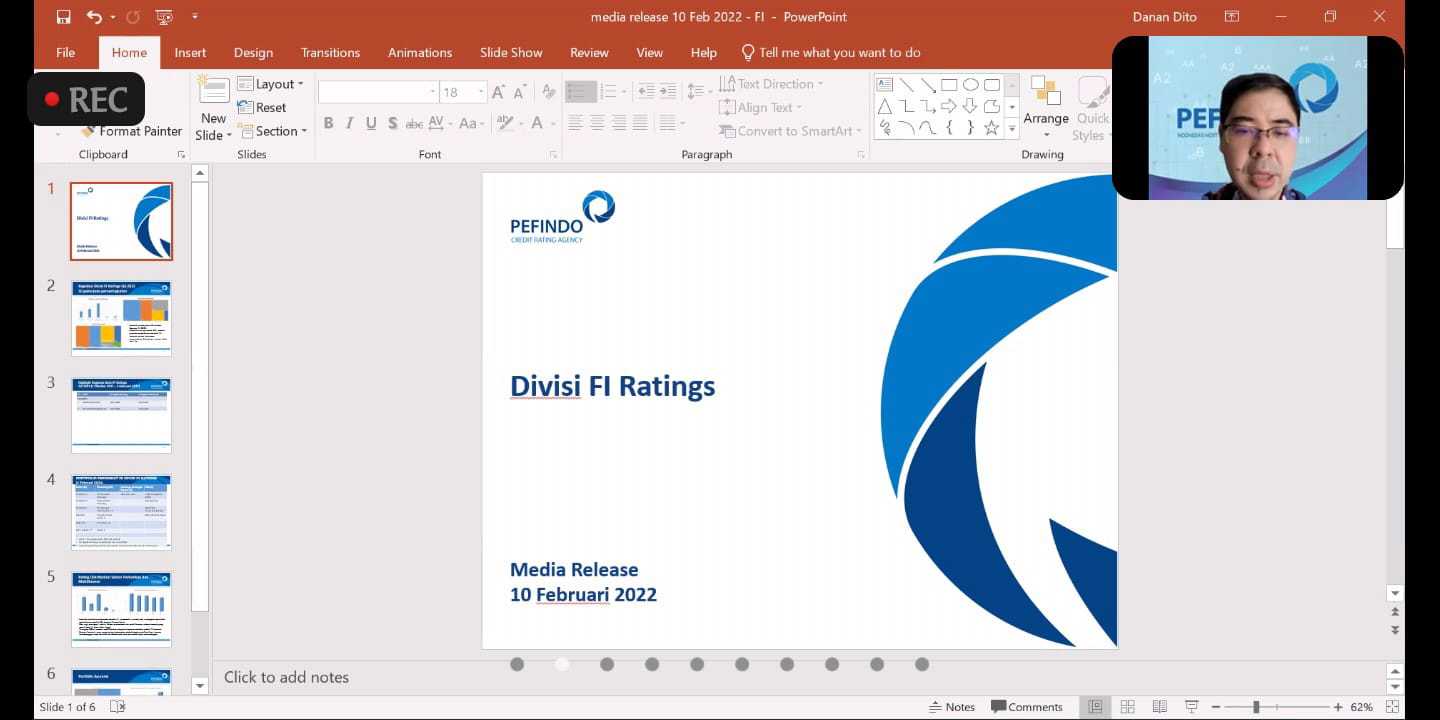
Task: Click the font name box
Action: [x=378, y=92]
